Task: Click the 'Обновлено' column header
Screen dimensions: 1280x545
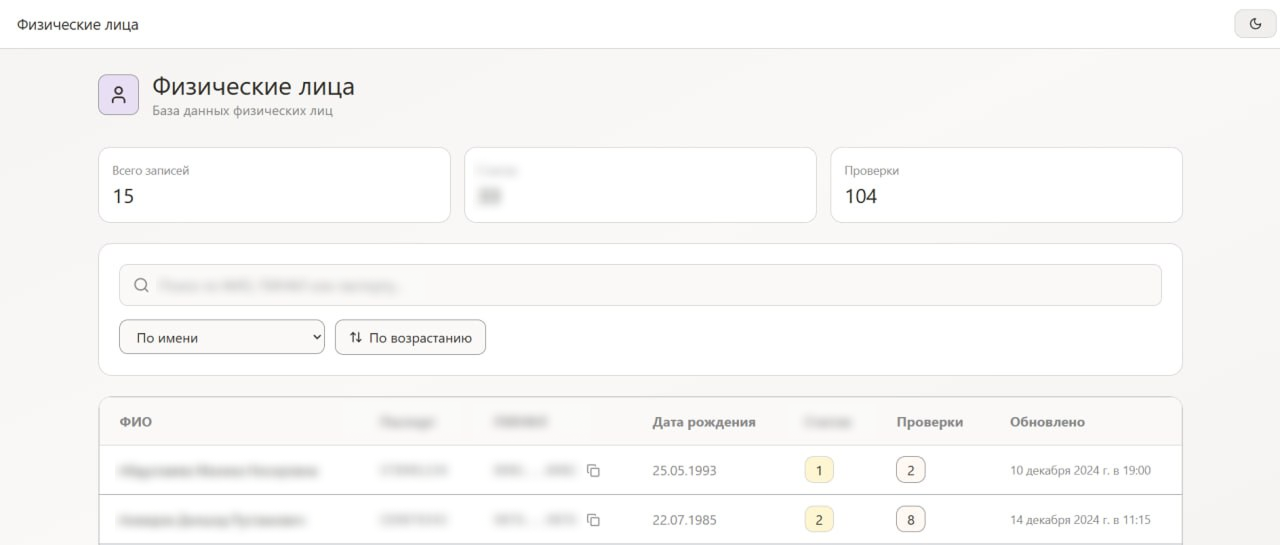Action: click(1047, 422)
